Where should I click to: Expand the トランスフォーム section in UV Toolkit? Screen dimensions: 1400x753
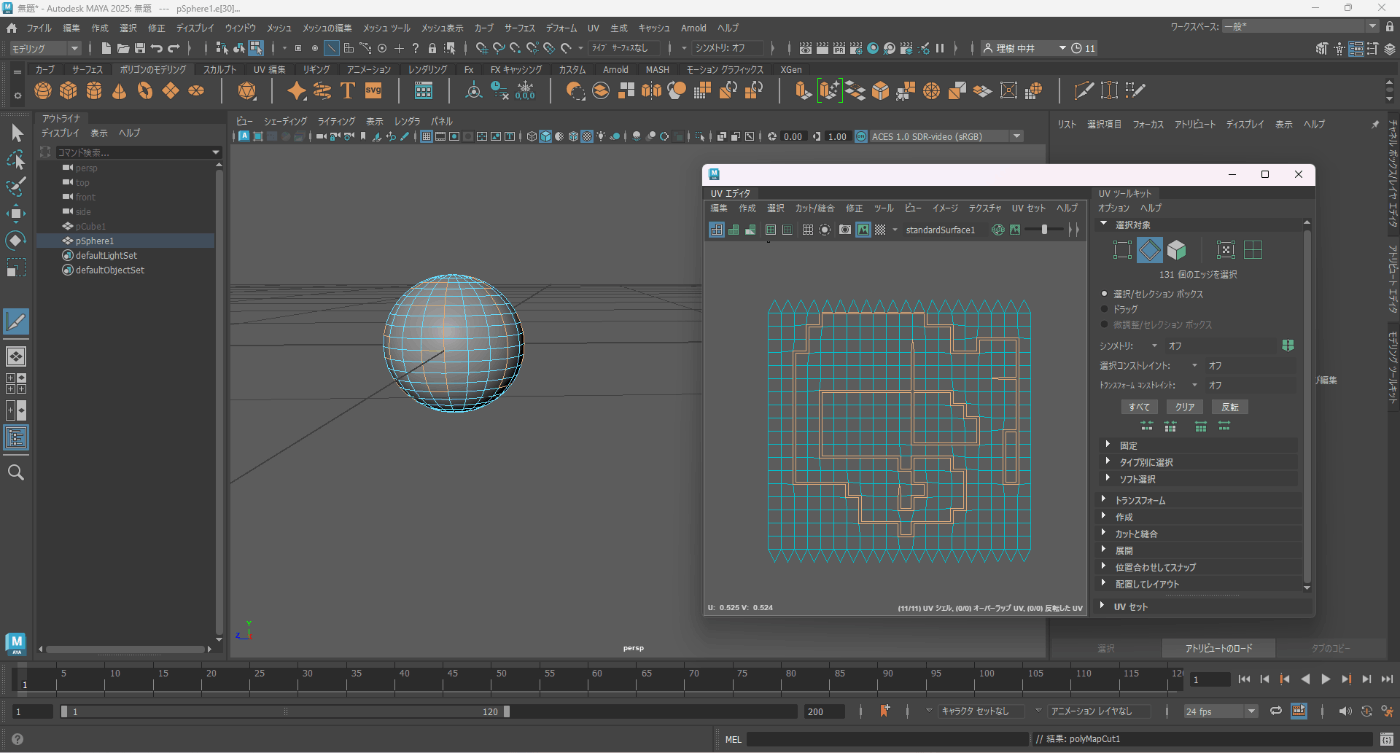(x=1200, y=500)
